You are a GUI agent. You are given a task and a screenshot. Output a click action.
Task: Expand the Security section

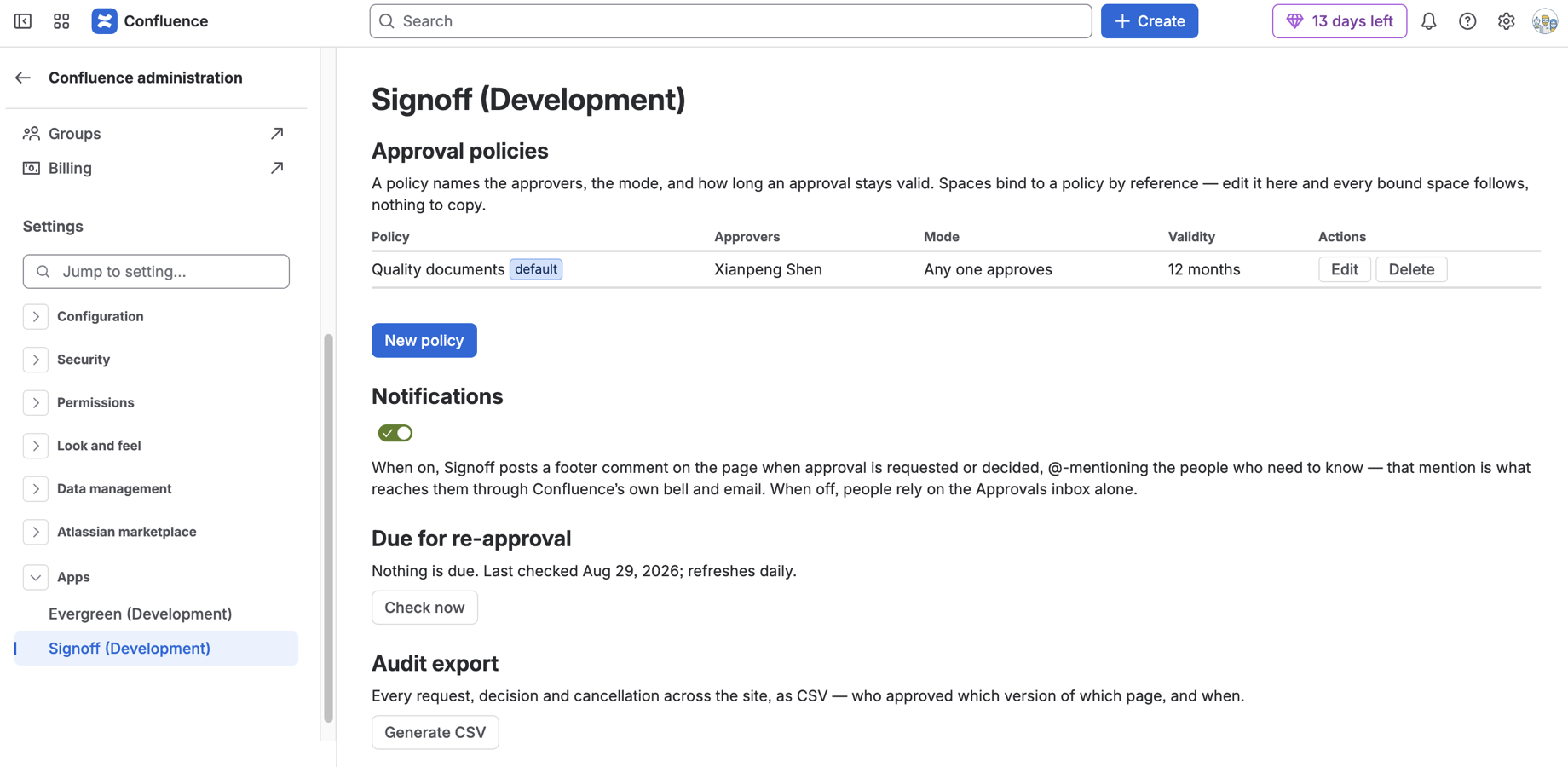click(36, 360)
